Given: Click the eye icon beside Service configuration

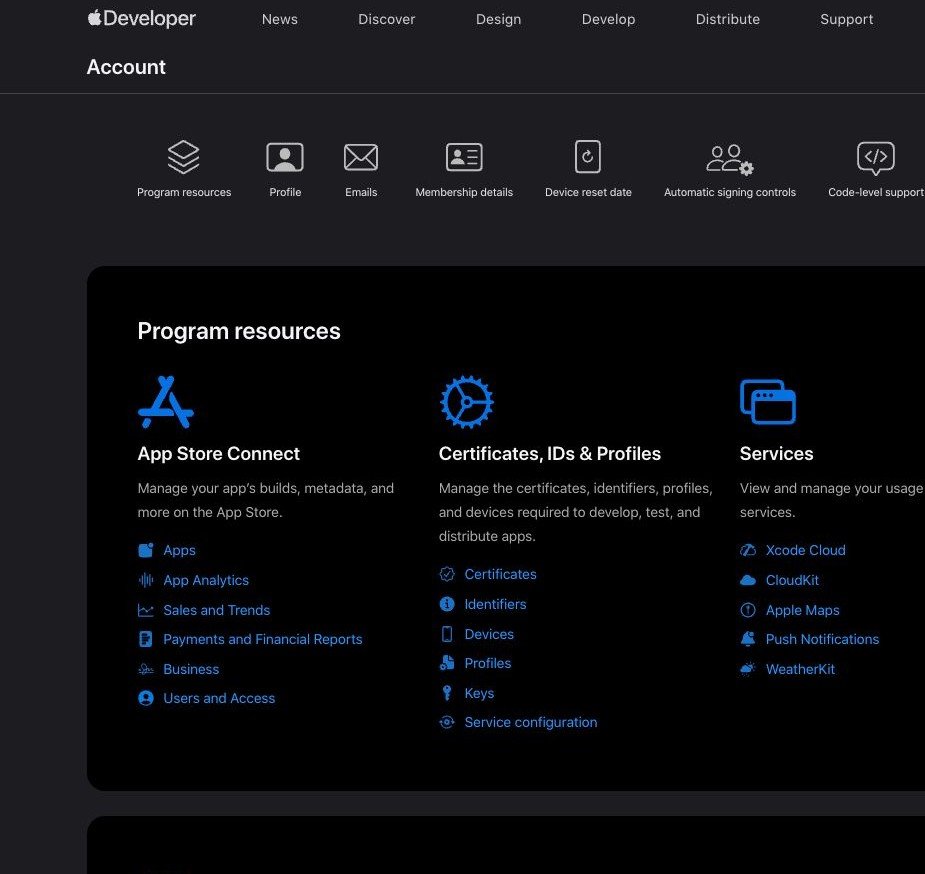Looking at the screenshot, I should click(x=447, y=722).
